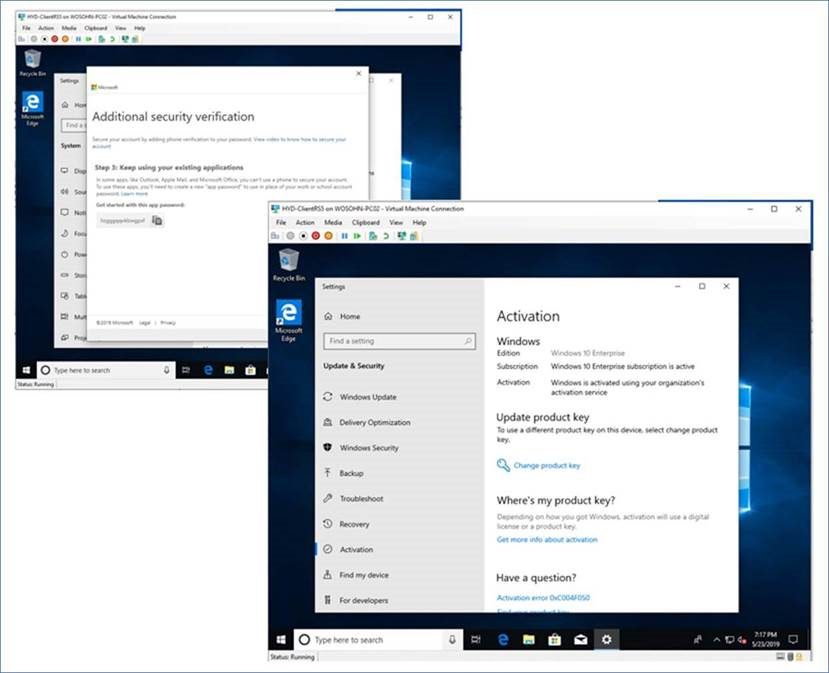Viewport: 829px width, 673px height.
Task: Open Clipboard menu in HVD-ClientRS5 window
Action: click(x=95, y=28)
